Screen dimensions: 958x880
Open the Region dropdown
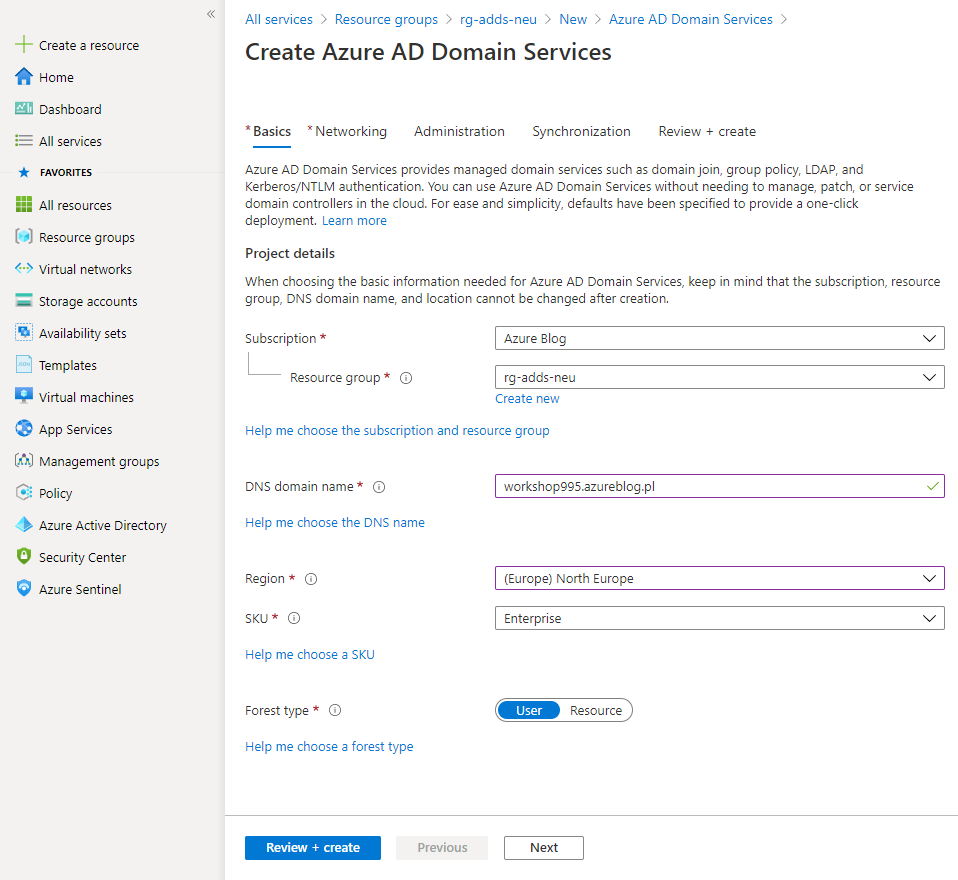[718, 578]
